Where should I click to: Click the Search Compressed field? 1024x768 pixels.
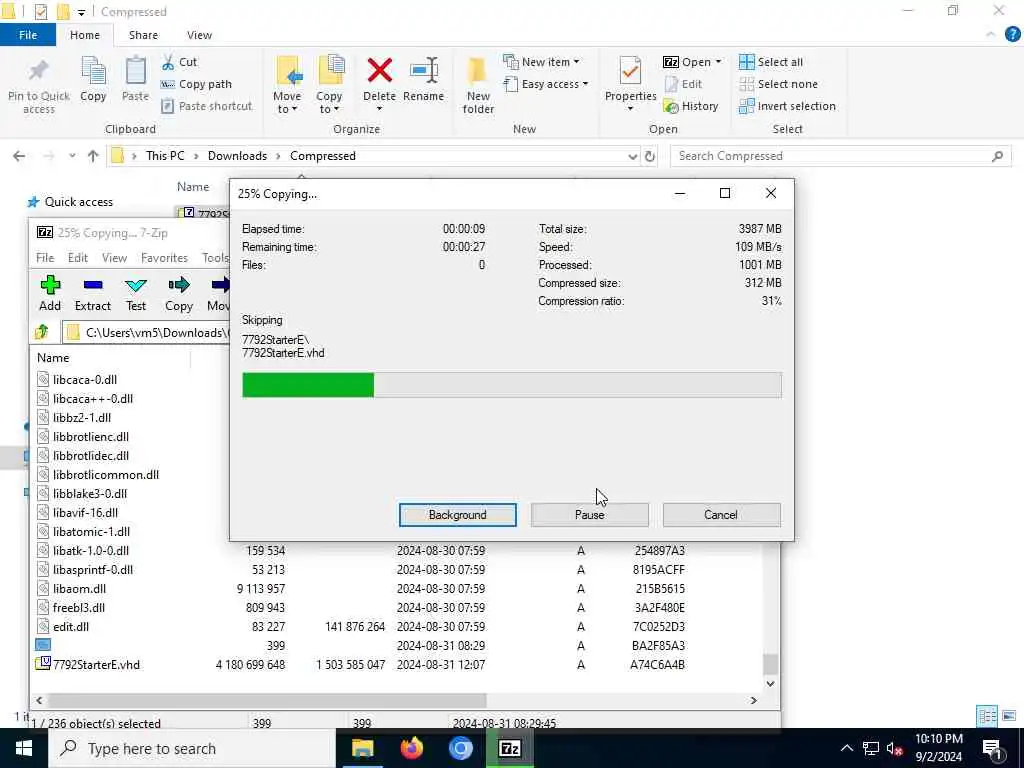(840, 156)
